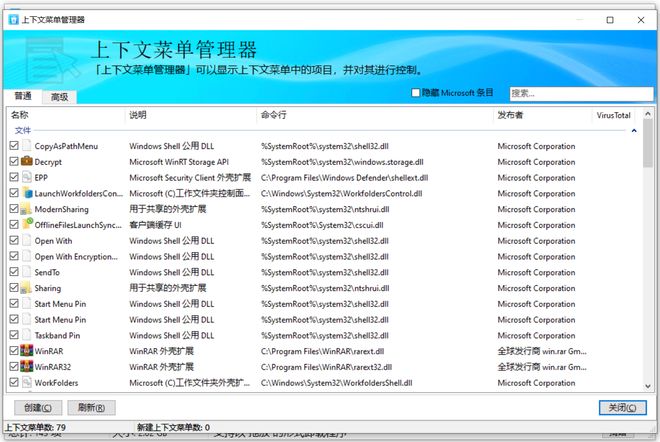Click the vertical scrollbar thumb

(x=648, y=143)
